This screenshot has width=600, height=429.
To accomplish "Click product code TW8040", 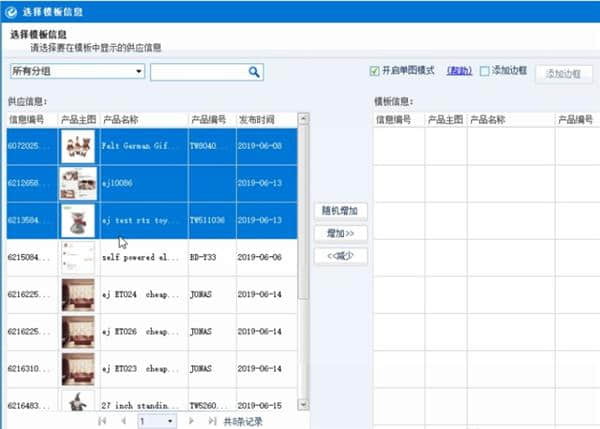I will [209, 146].
